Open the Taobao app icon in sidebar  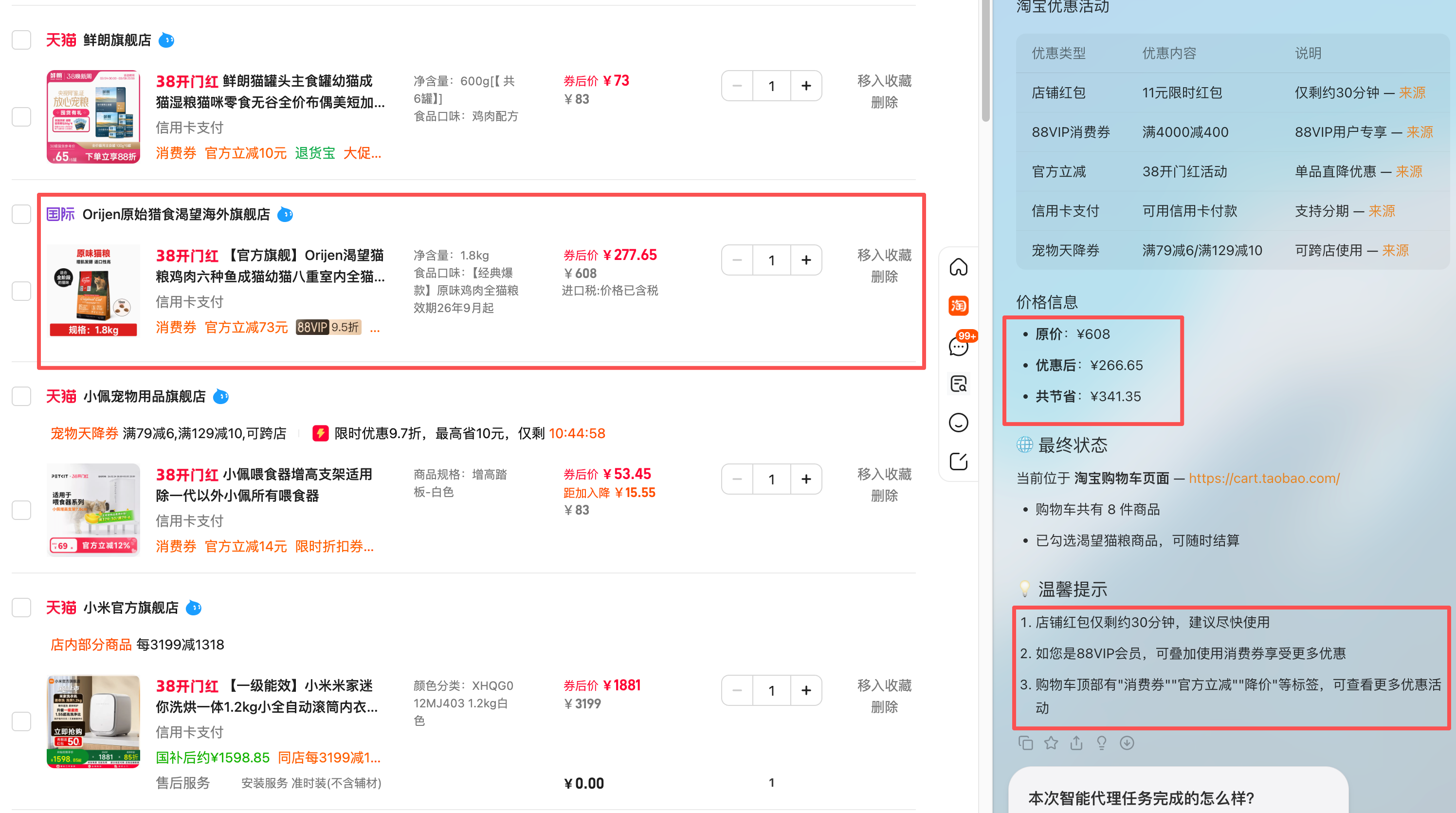click(x=959, y=306)
